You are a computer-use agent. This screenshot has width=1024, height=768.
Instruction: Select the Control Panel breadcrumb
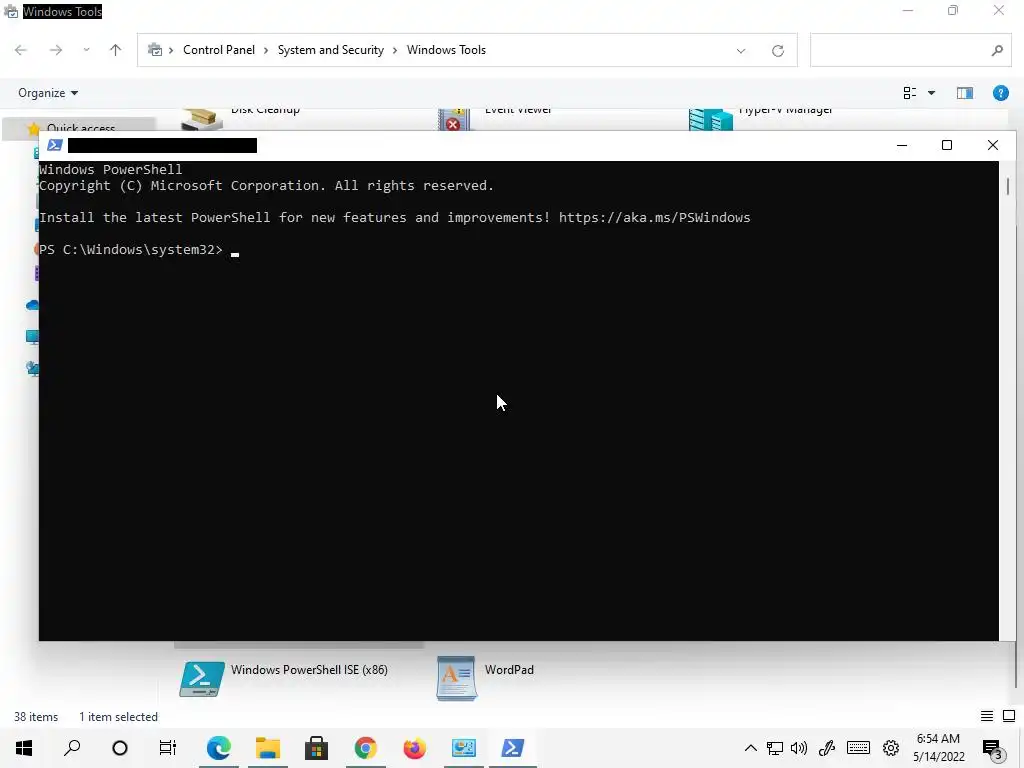[x=219, y=50]
